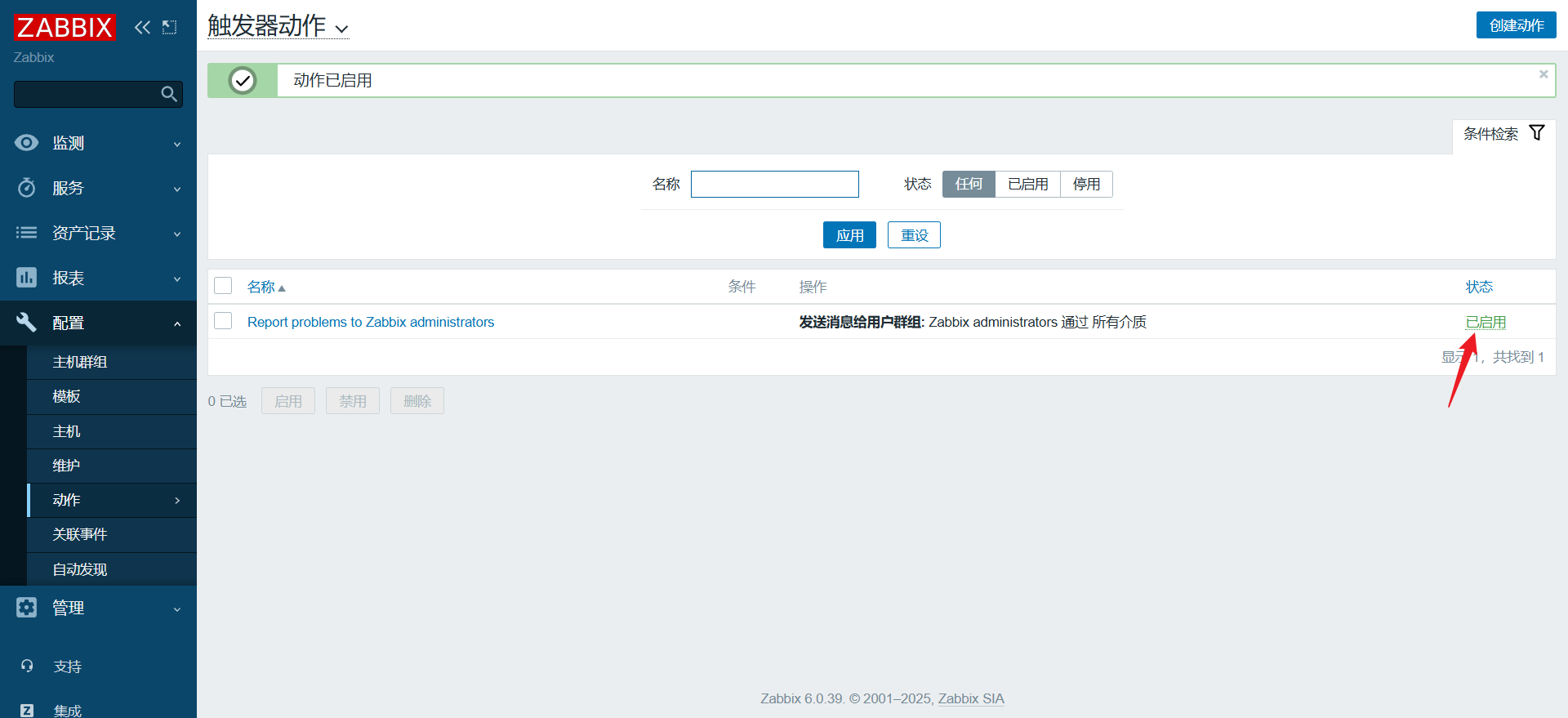1568x718 pixels.
Task: Click the filter funnel icon
Action: point(1536,133)
